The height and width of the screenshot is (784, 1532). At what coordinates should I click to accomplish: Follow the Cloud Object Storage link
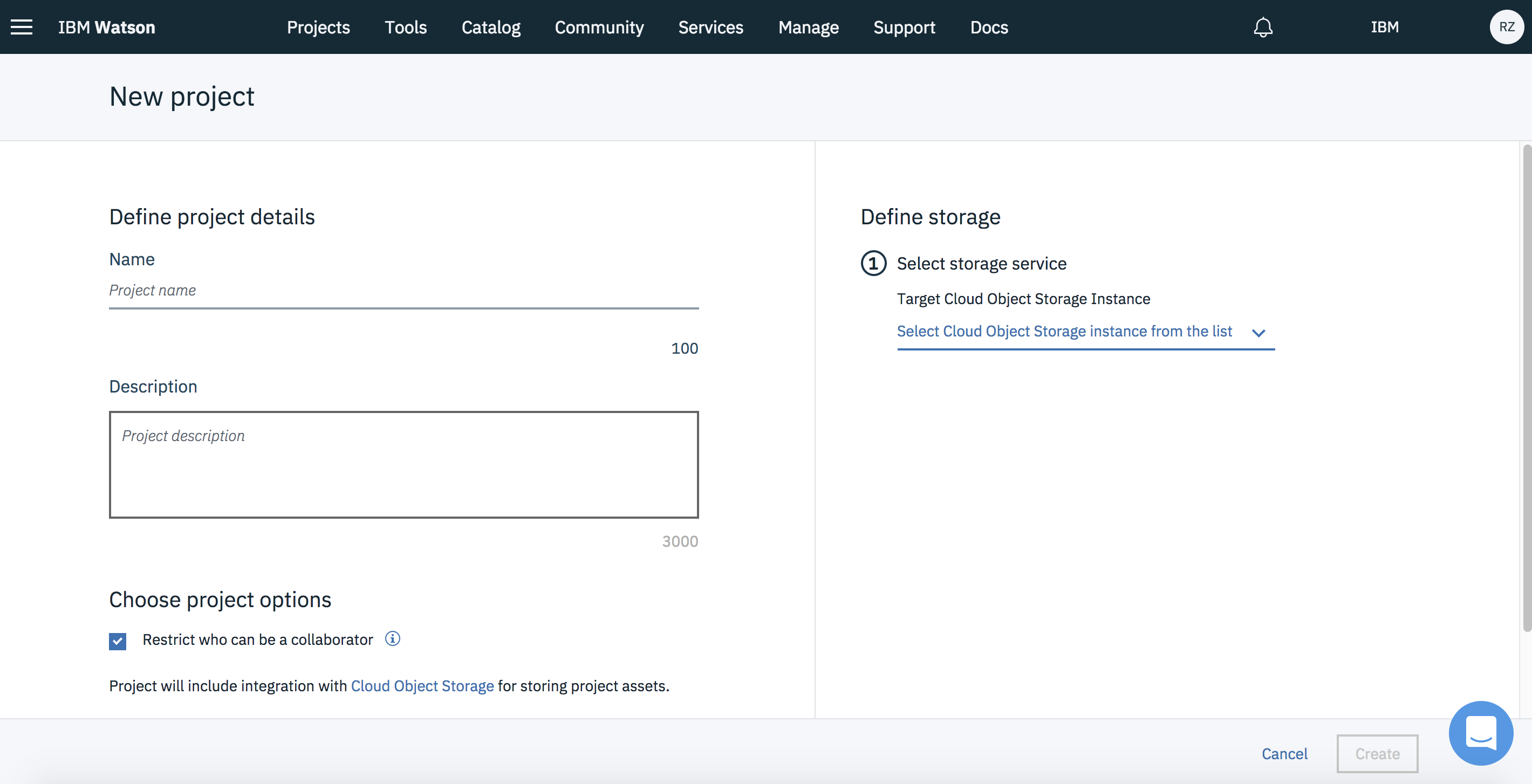422,686
